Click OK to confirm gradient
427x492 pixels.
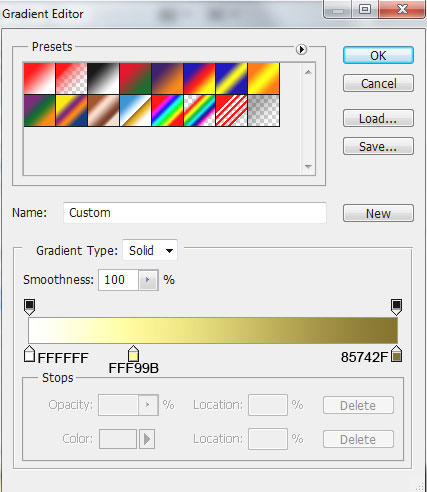[378, 55]
